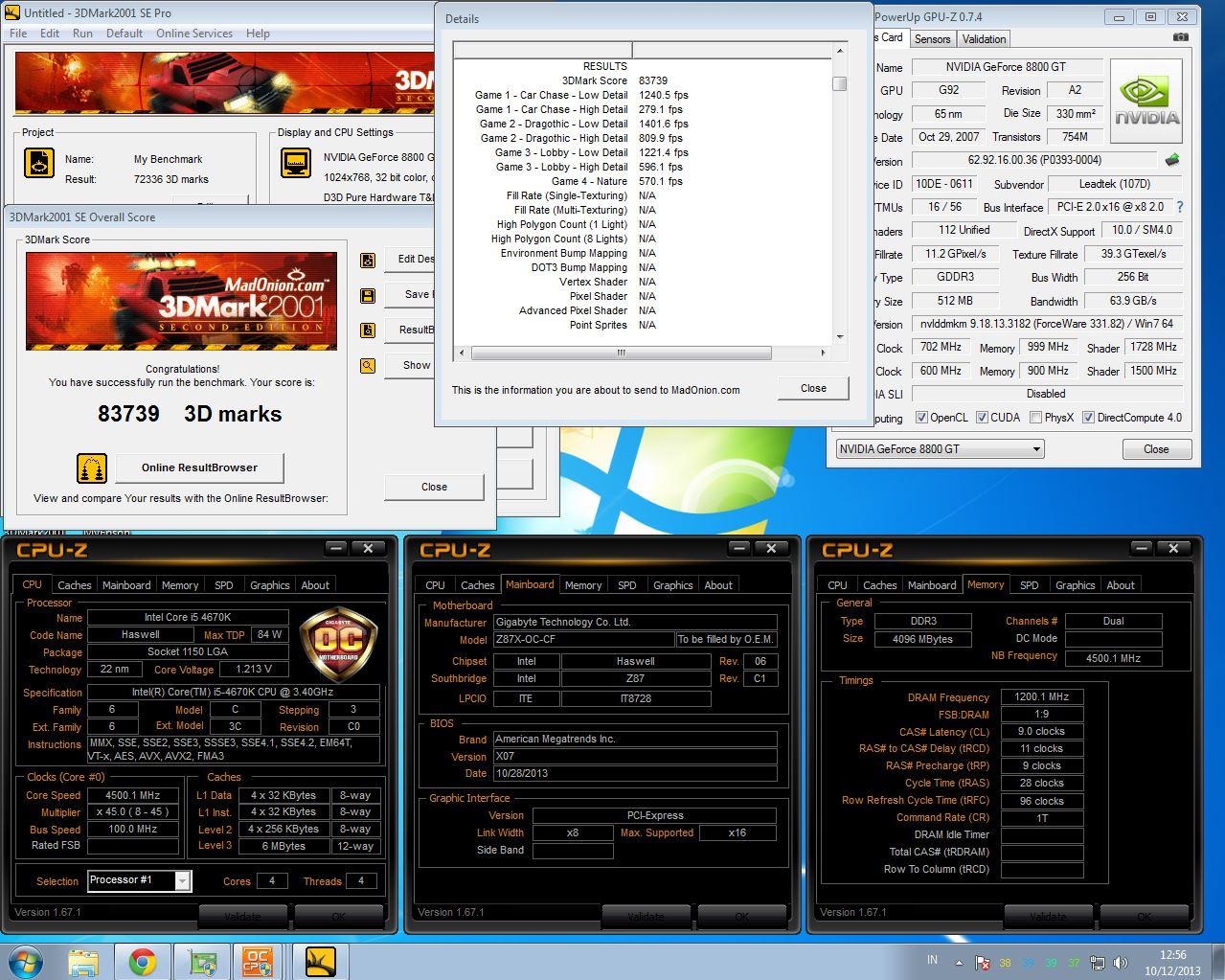The image size is (1225, 980).
Task: Click Close button in Details dialog
Action: [813, 388]
